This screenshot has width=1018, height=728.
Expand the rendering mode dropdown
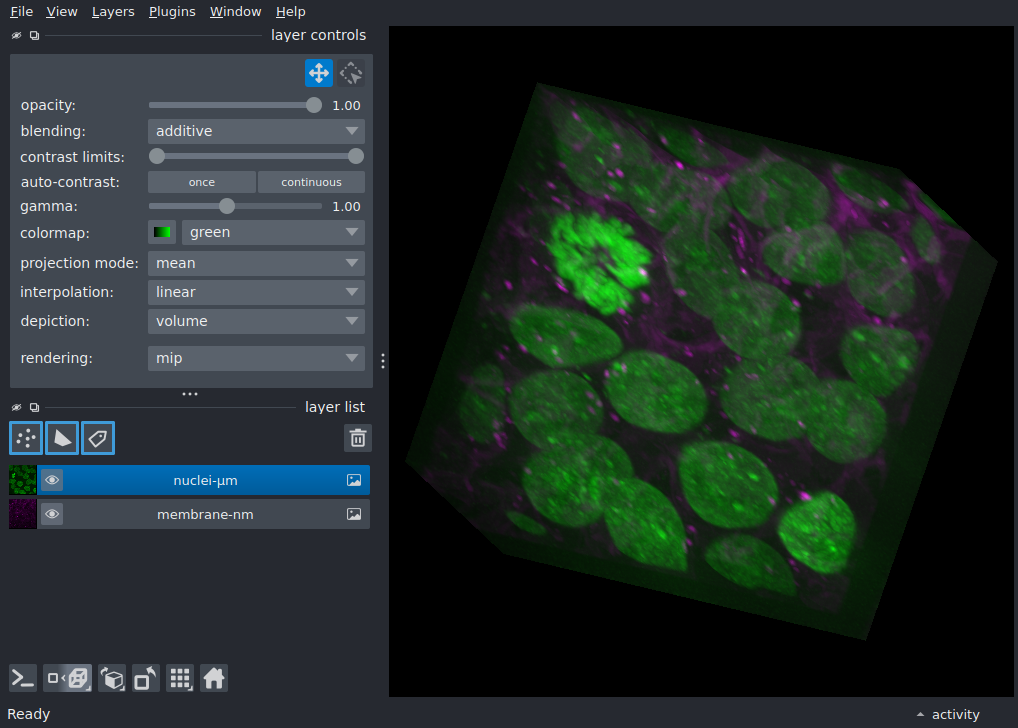tap(256, 358)
